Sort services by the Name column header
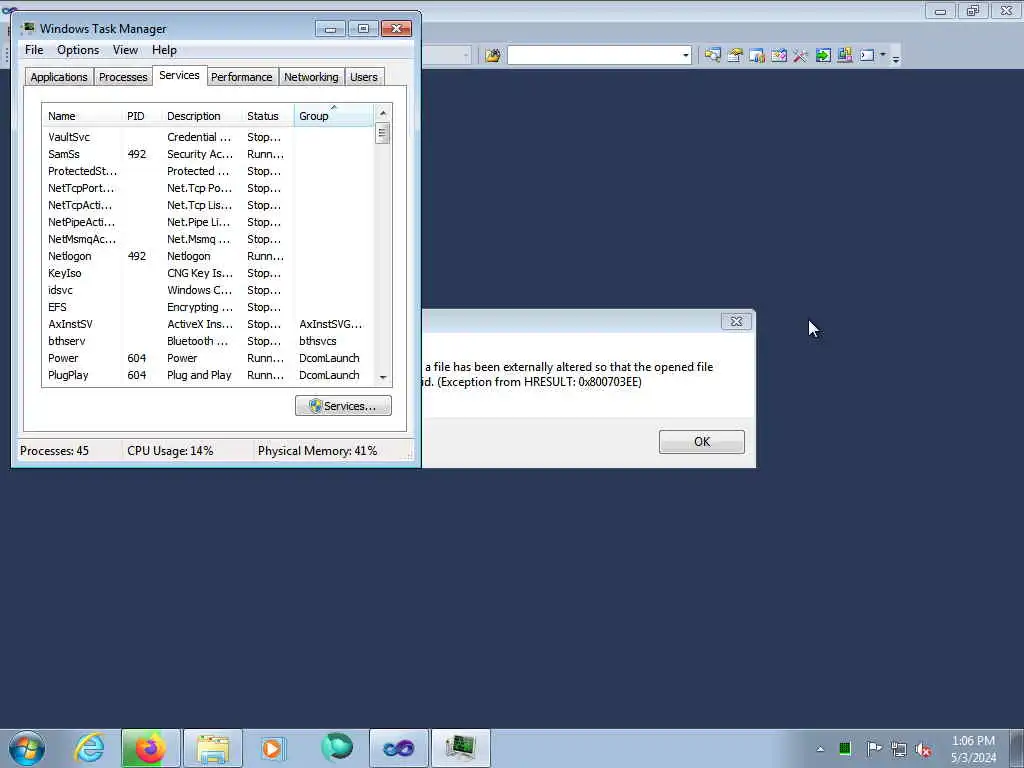Screen dimensions: 1024x768 [82, 116]
